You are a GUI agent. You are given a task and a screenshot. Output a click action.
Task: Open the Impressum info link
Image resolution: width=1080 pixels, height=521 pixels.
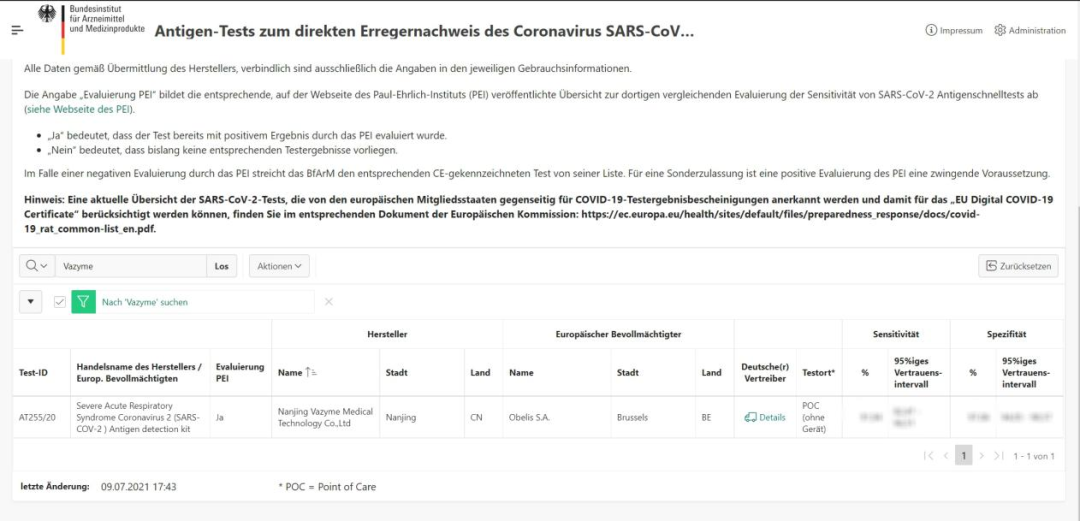tap(954, 31)
